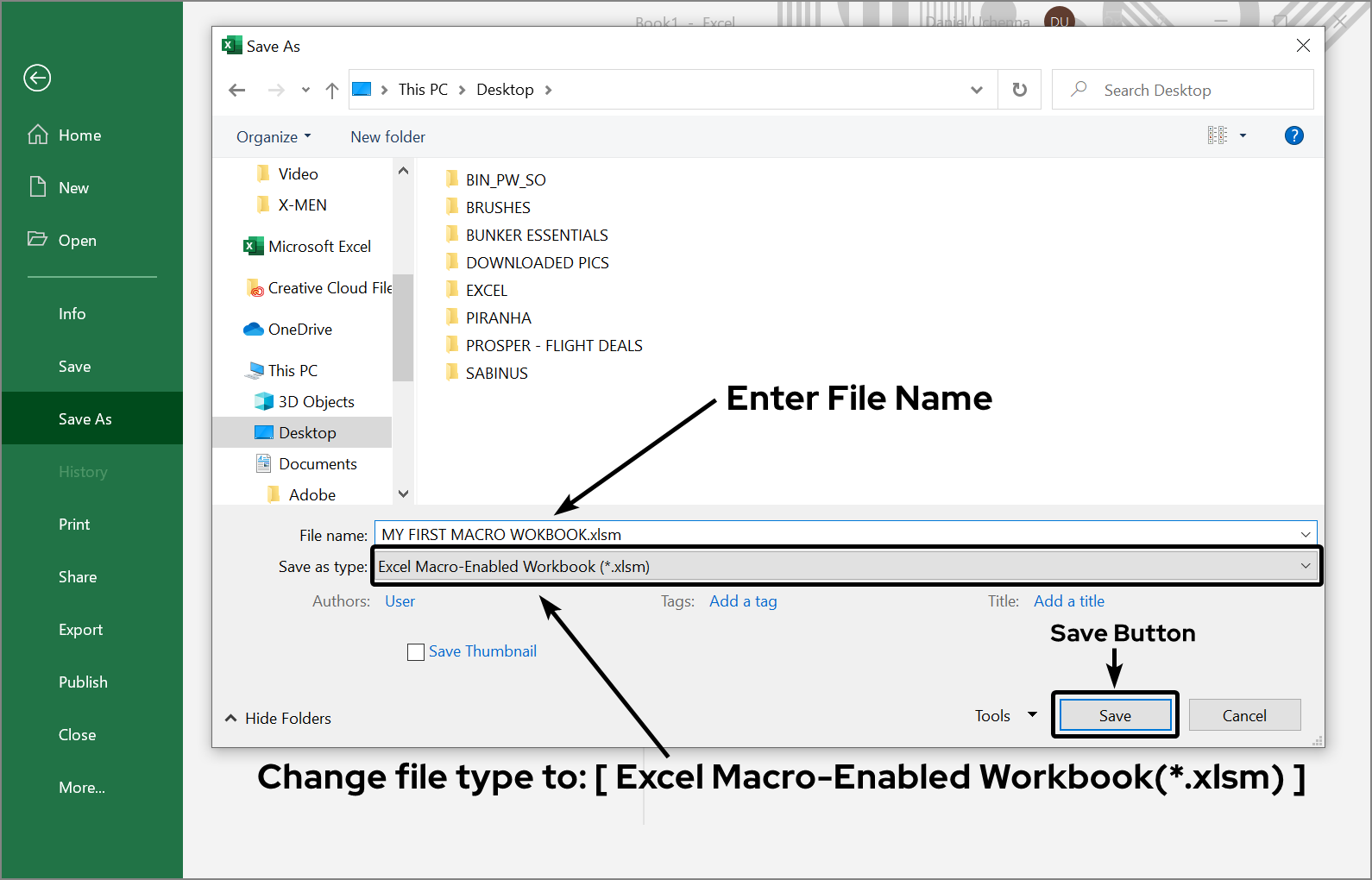Enable the Save Thumbnail checkbox

(x=416, y=652)
